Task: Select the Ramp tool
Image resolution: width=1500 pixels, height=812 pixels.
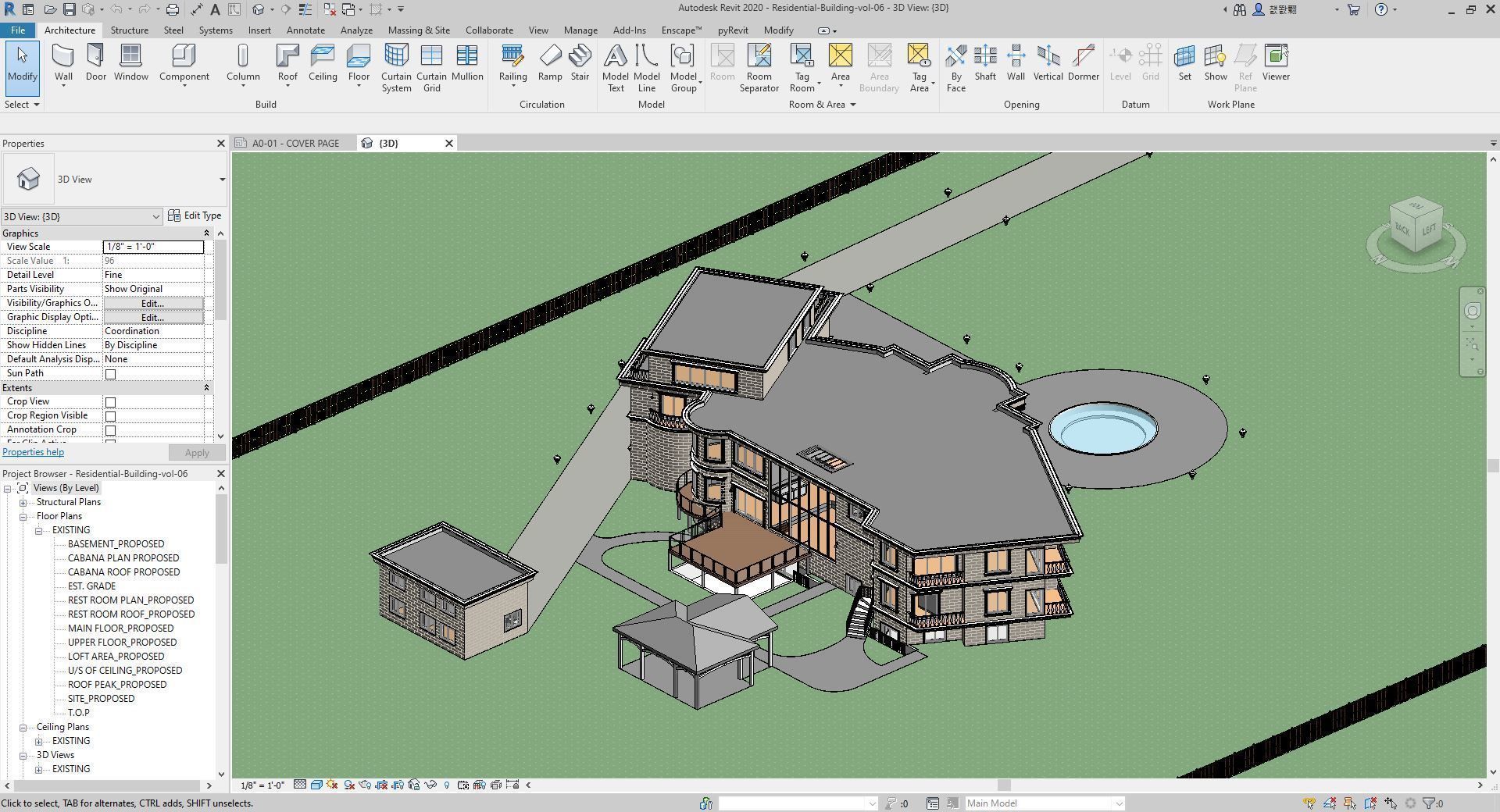Action: tap(550, 62)
